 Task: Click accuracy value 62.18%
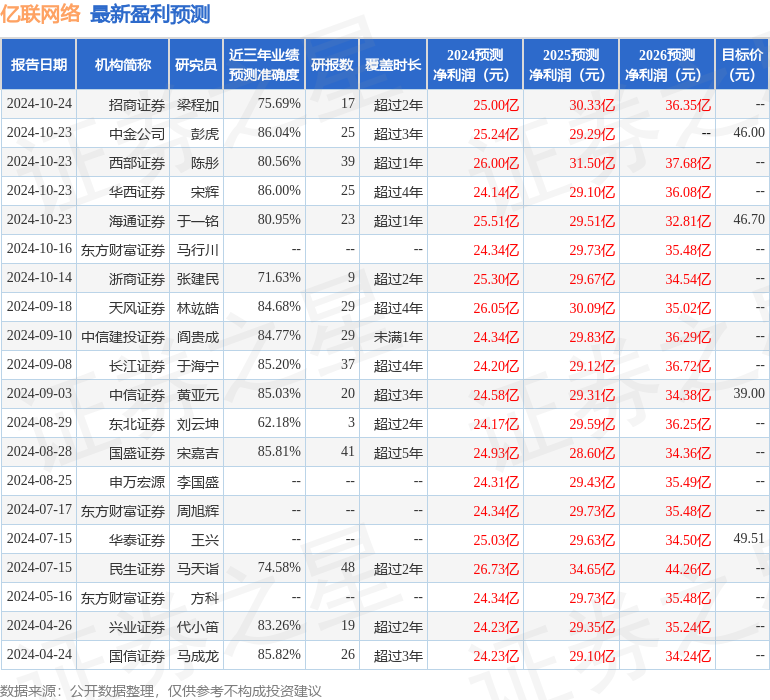[x=279, y=422]
